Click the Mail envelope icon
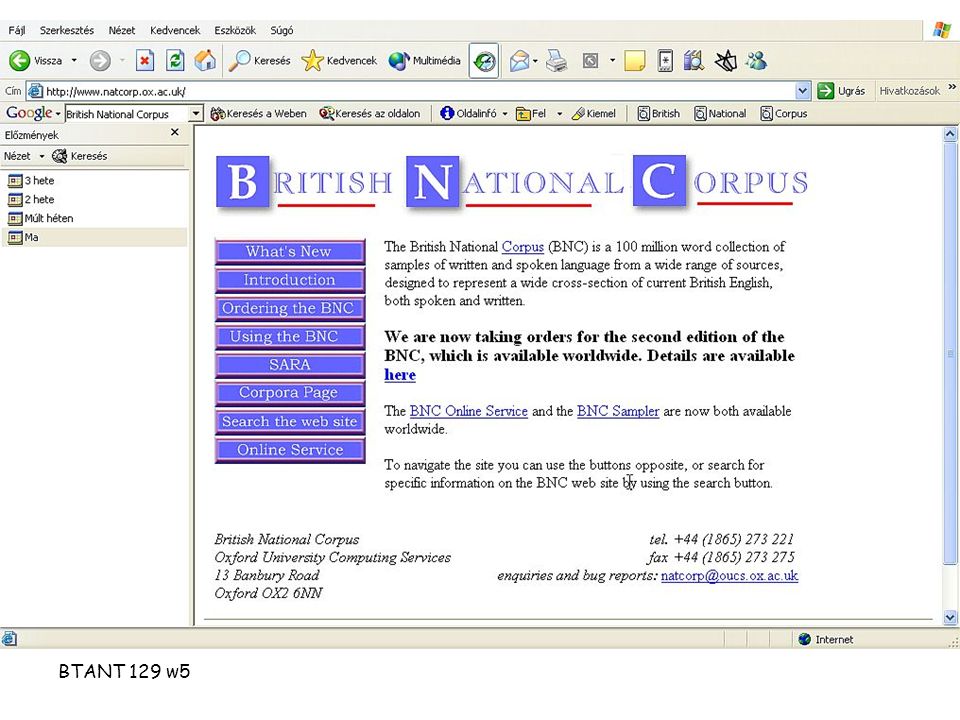 click(519, 60)
